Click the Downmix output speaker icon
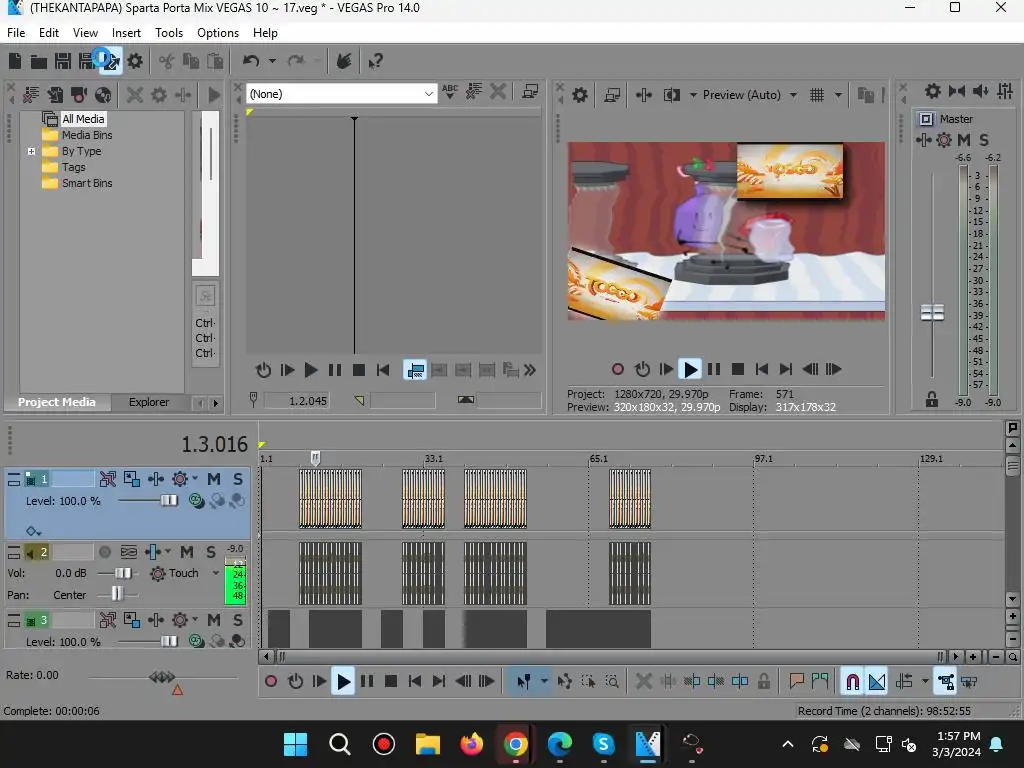 (981, 91)
